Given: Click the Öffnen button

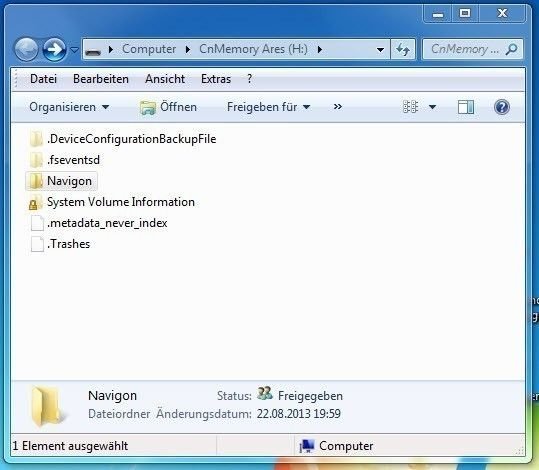Looking at the screenshot, I should click(168, 107).
